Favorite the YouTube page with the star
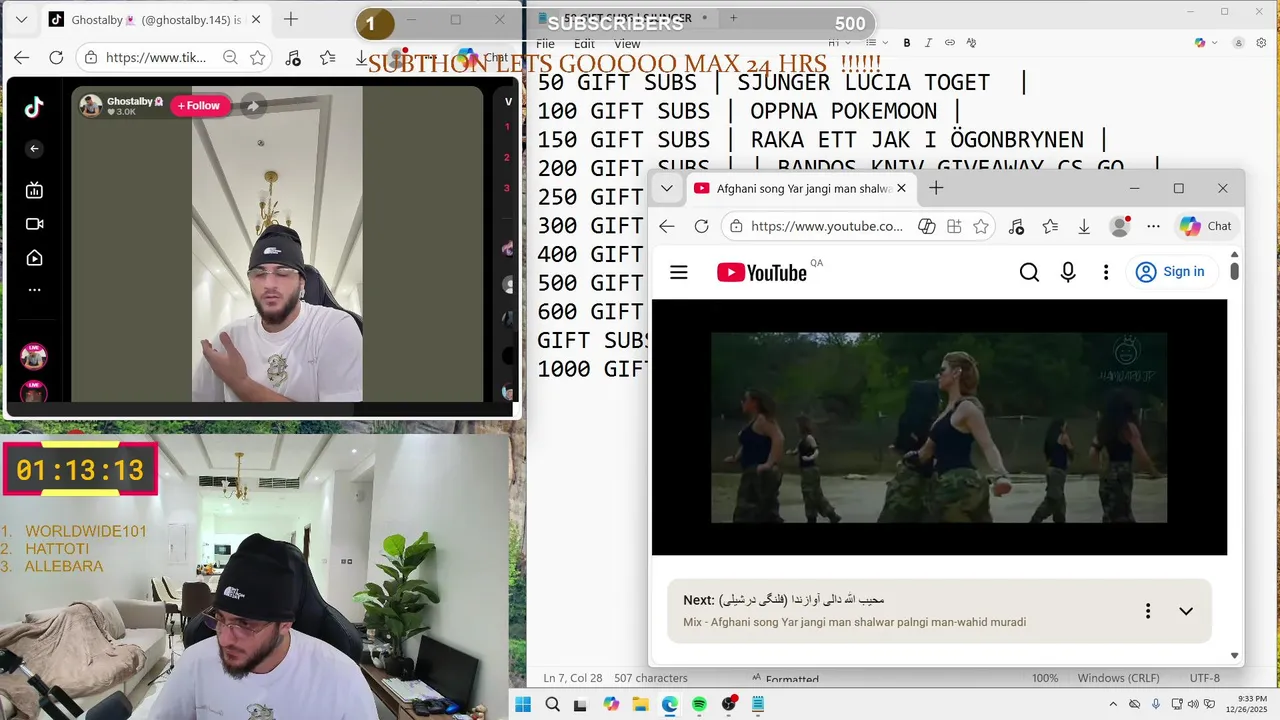The image size is (1280, 720). (x=981, y=227)
